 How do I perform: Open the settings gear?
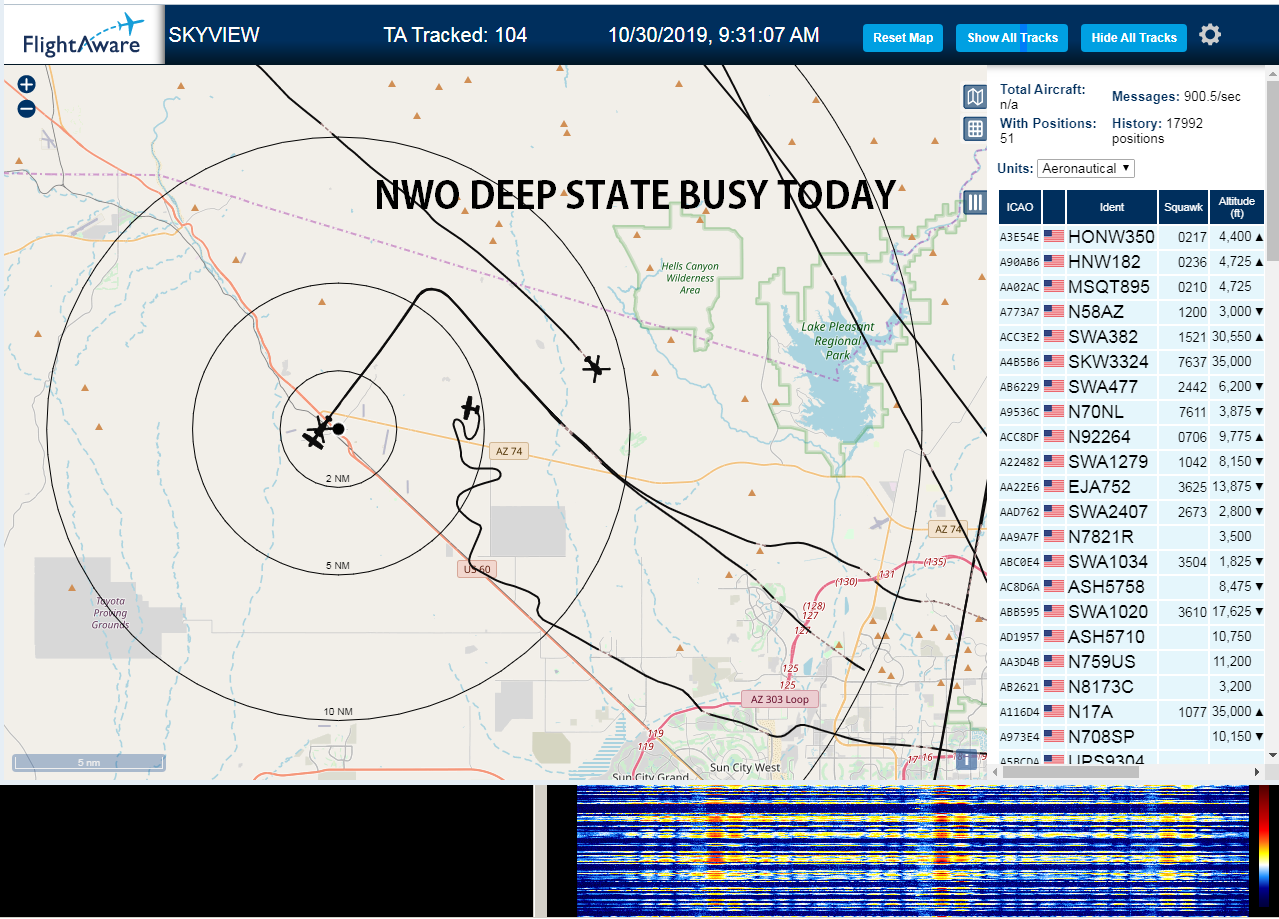point(1210,36)
